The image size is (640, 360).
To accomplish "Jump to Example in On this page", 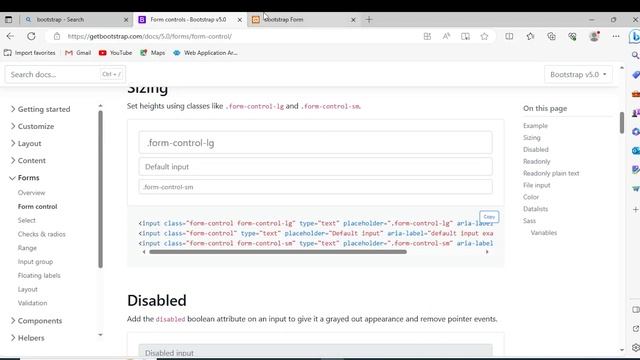I will pyautogui.click(x=535, y=126).
